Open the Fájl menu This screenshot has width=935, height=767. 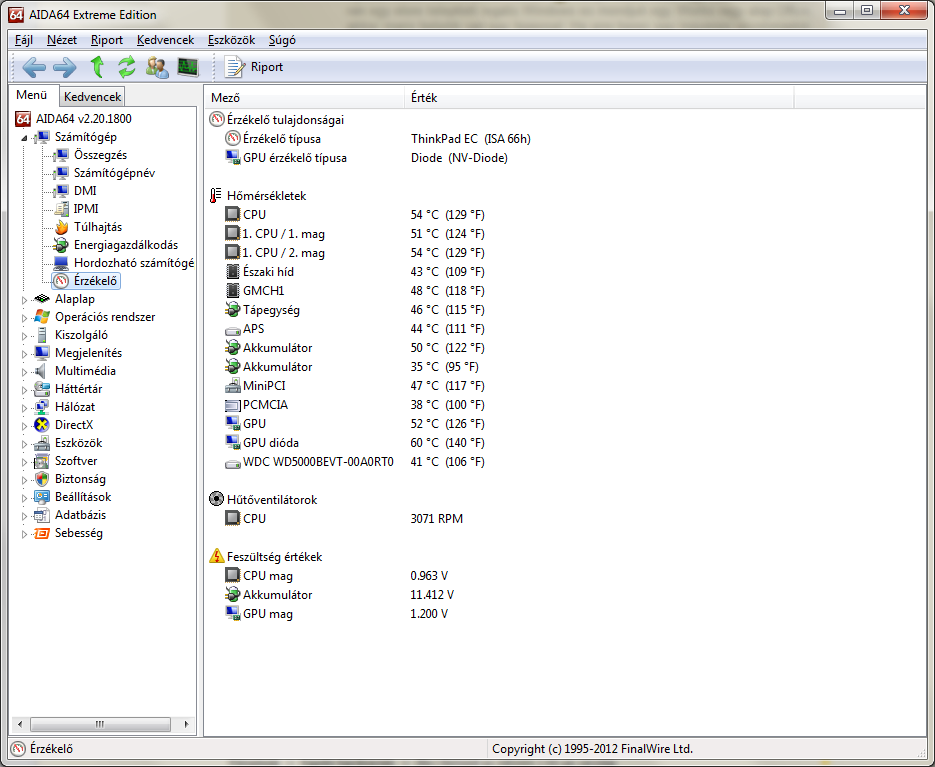pos(24,40)
